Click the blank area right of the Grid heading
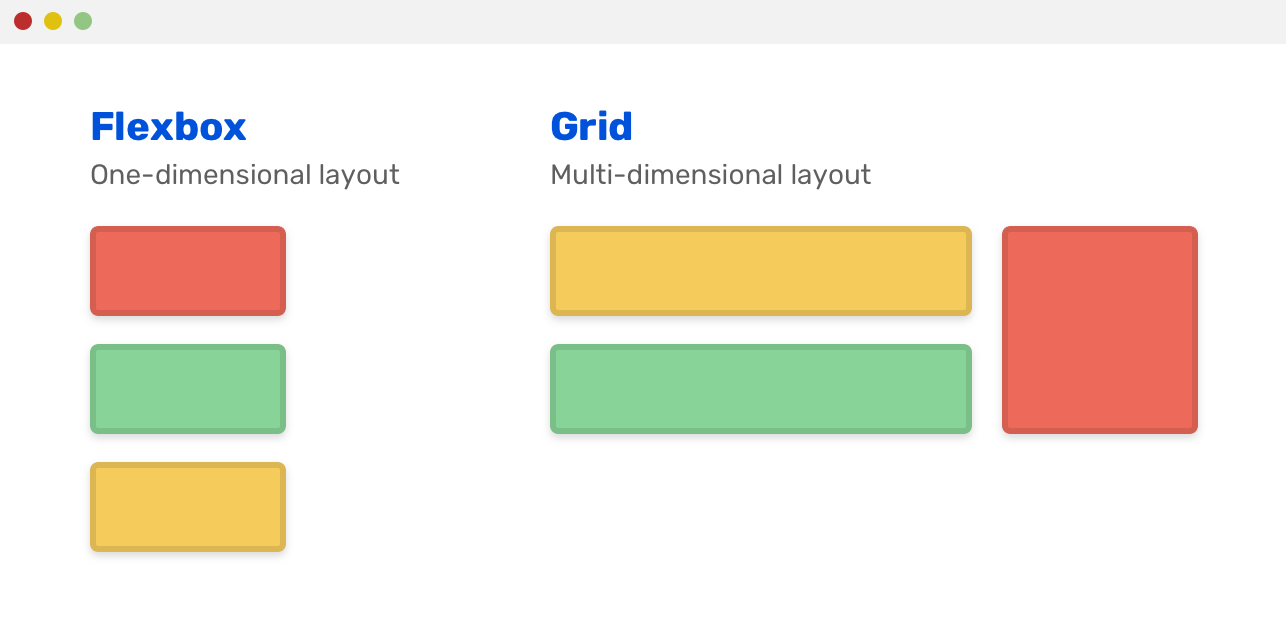 pos(900,127)
